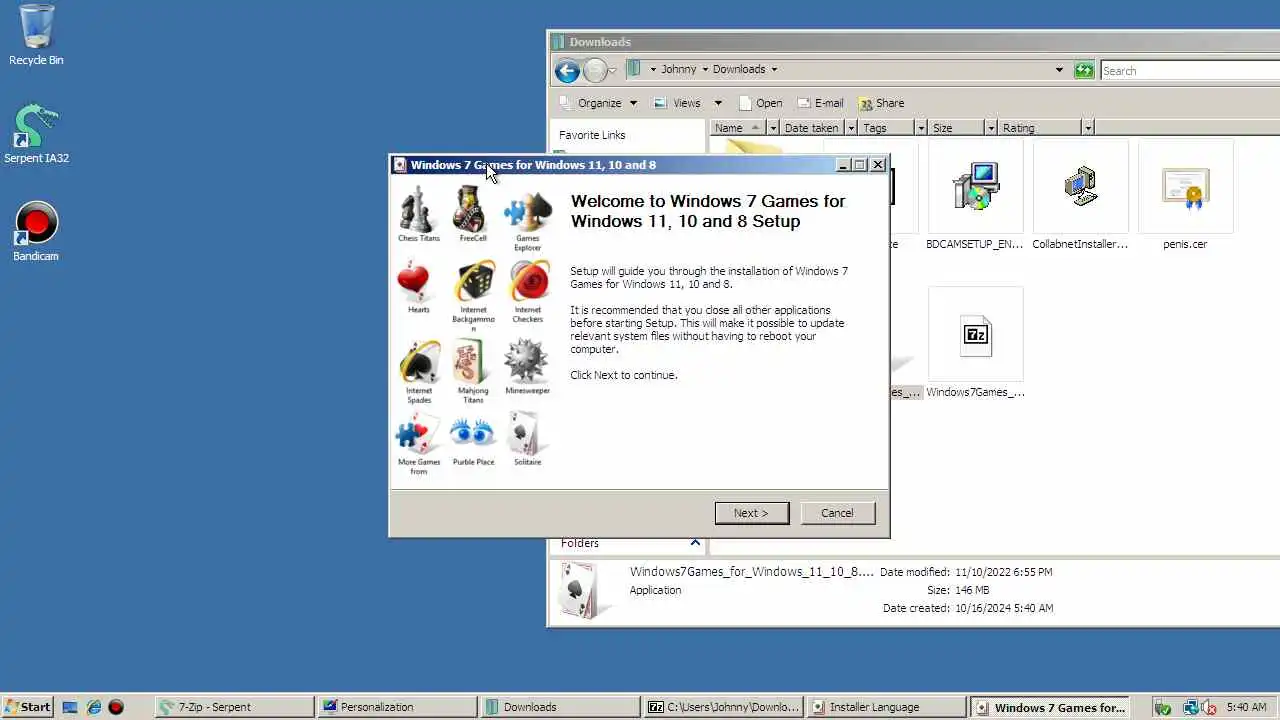Click Next to continue setup
The width and height of the screenshot is (1280, 720).
752,513
